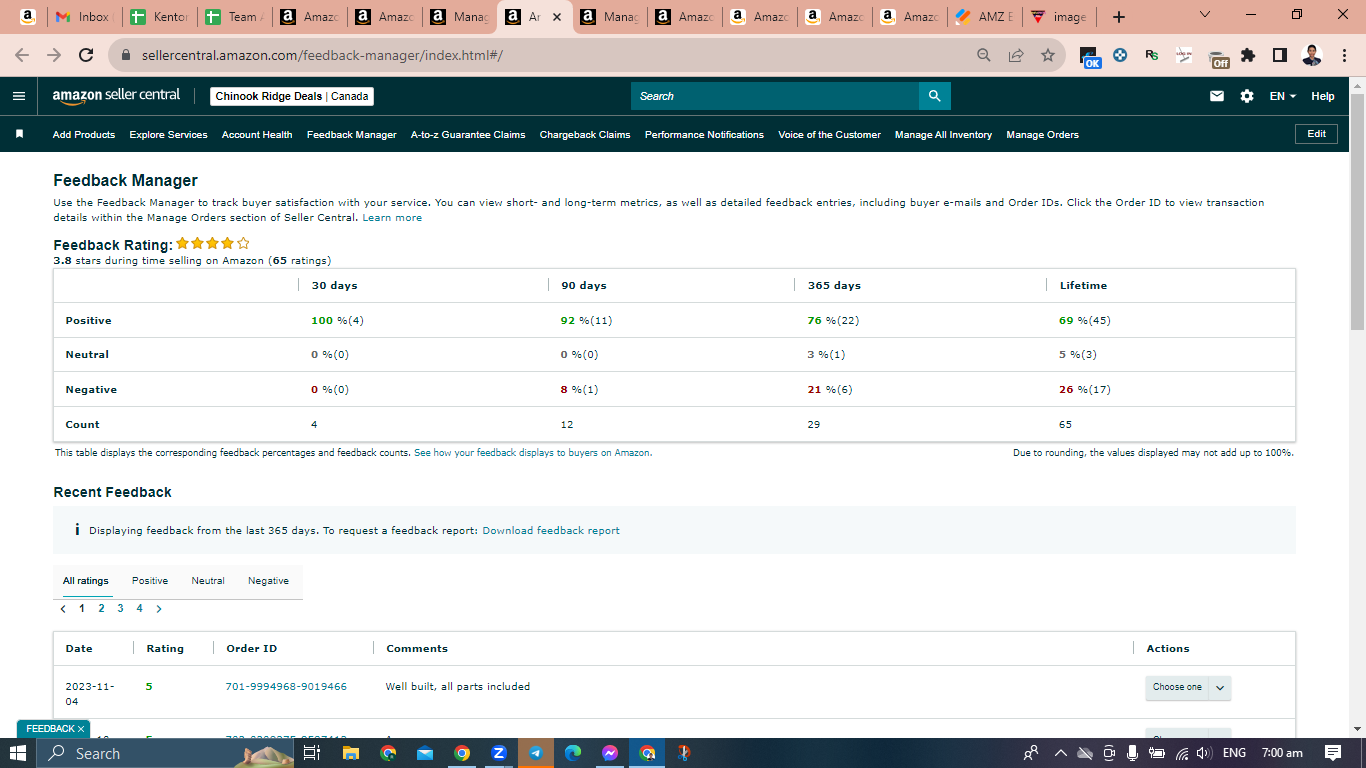Open the FEEDBACK button at bottom left

point(53,728)
